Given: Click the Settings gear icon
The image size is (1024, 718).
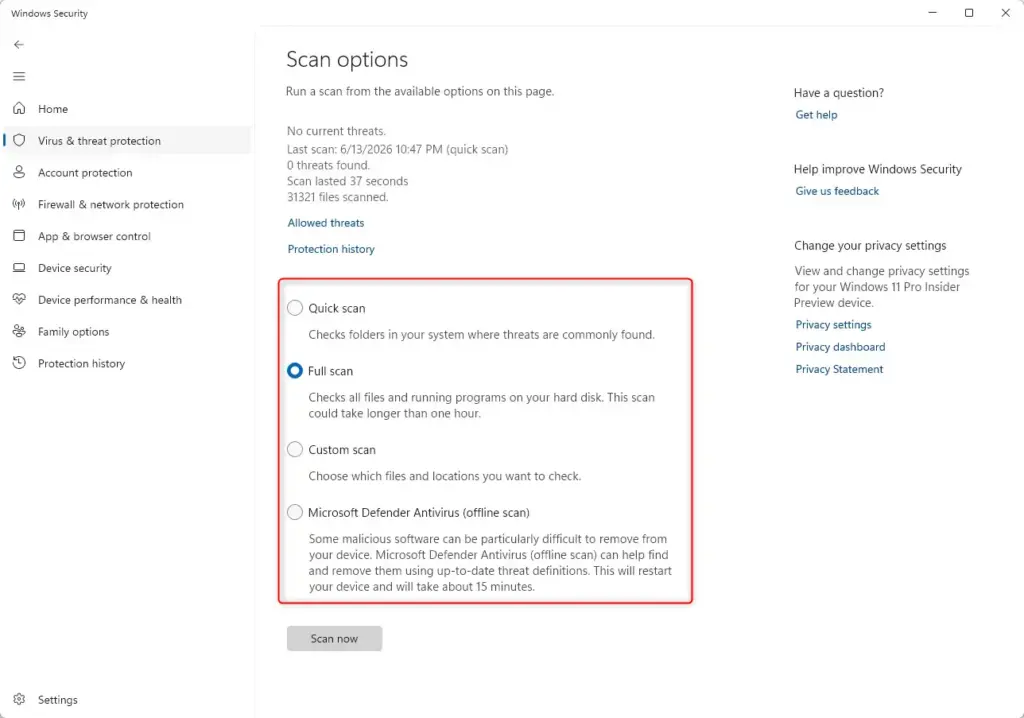Looking at the screenshot, I should point(20,699).
